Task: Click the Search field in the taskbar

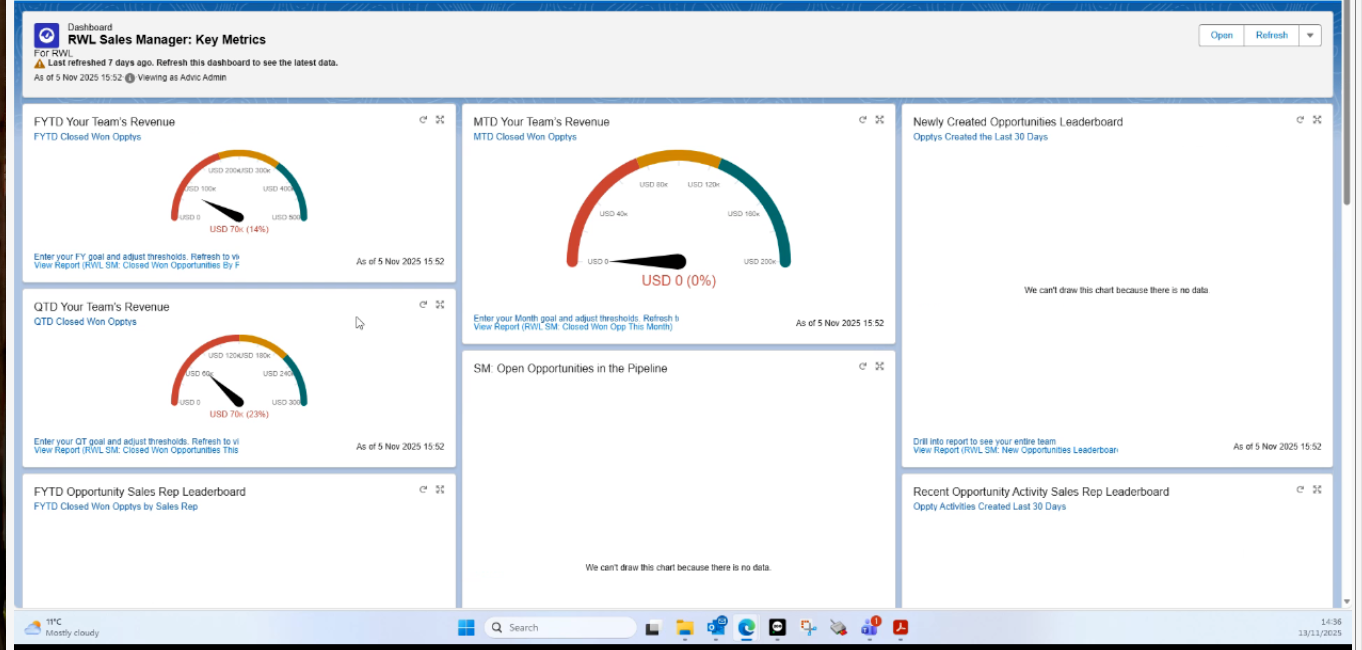Action: pyautogui.click(x=558, y=627)
